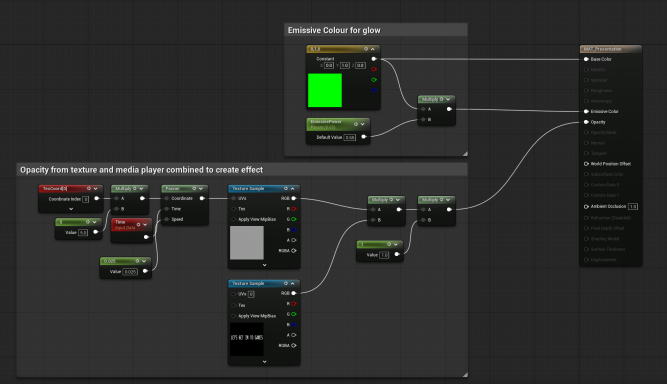Toggle chevron on the constant 1 node header
The height and width of the screenshot is (384, 667).
(x=396, y=244)
